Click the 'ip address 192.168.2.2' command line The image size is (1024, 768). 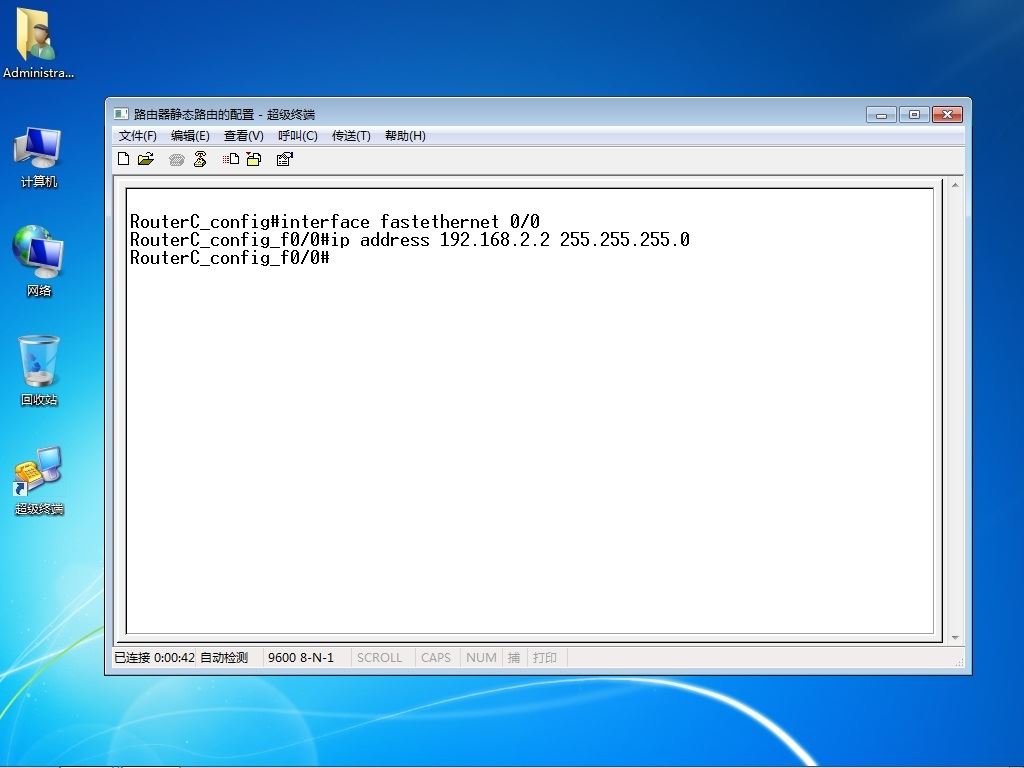409,240
